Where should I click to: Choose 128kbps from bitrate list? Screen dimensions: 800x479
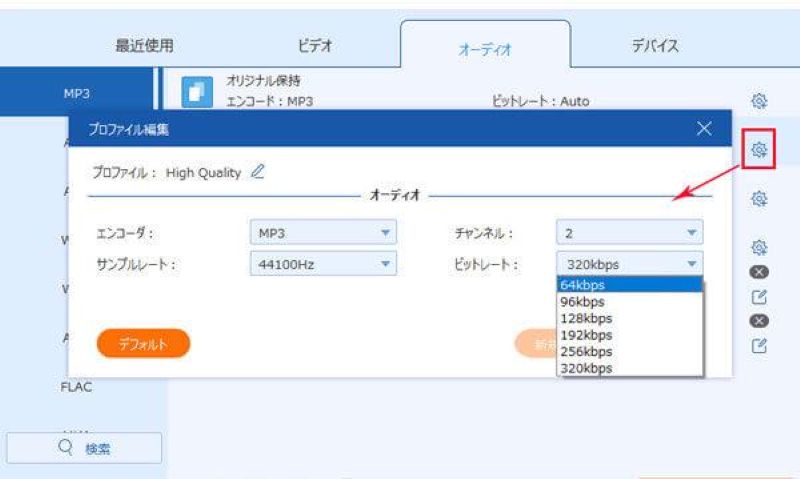(630, 318)
